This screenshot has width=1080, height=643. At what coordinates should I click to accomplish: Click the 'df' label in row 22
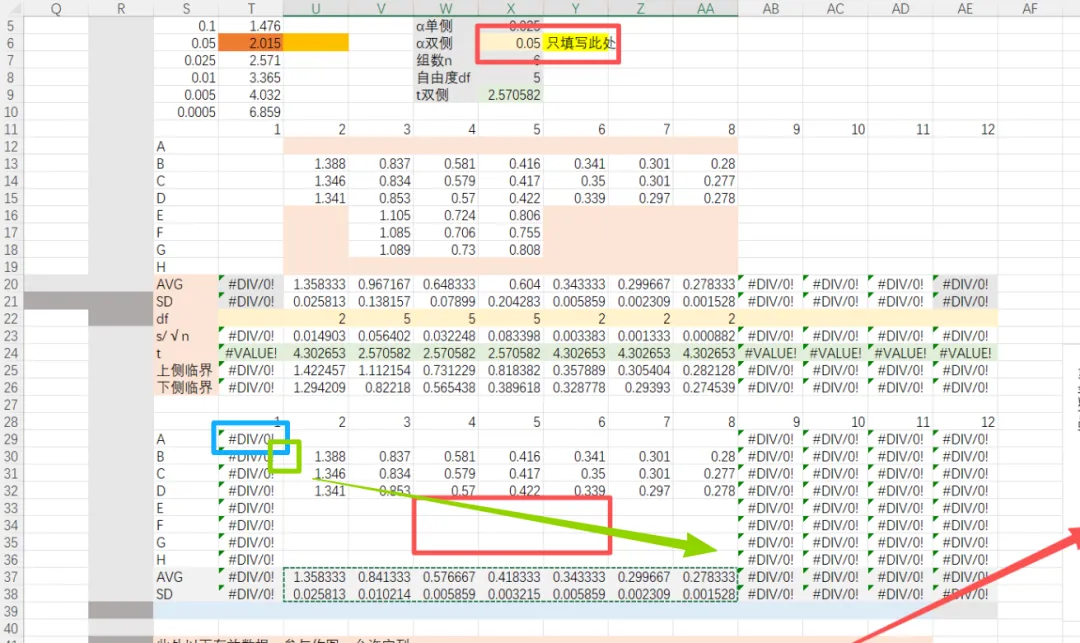[x=186, y=319]
